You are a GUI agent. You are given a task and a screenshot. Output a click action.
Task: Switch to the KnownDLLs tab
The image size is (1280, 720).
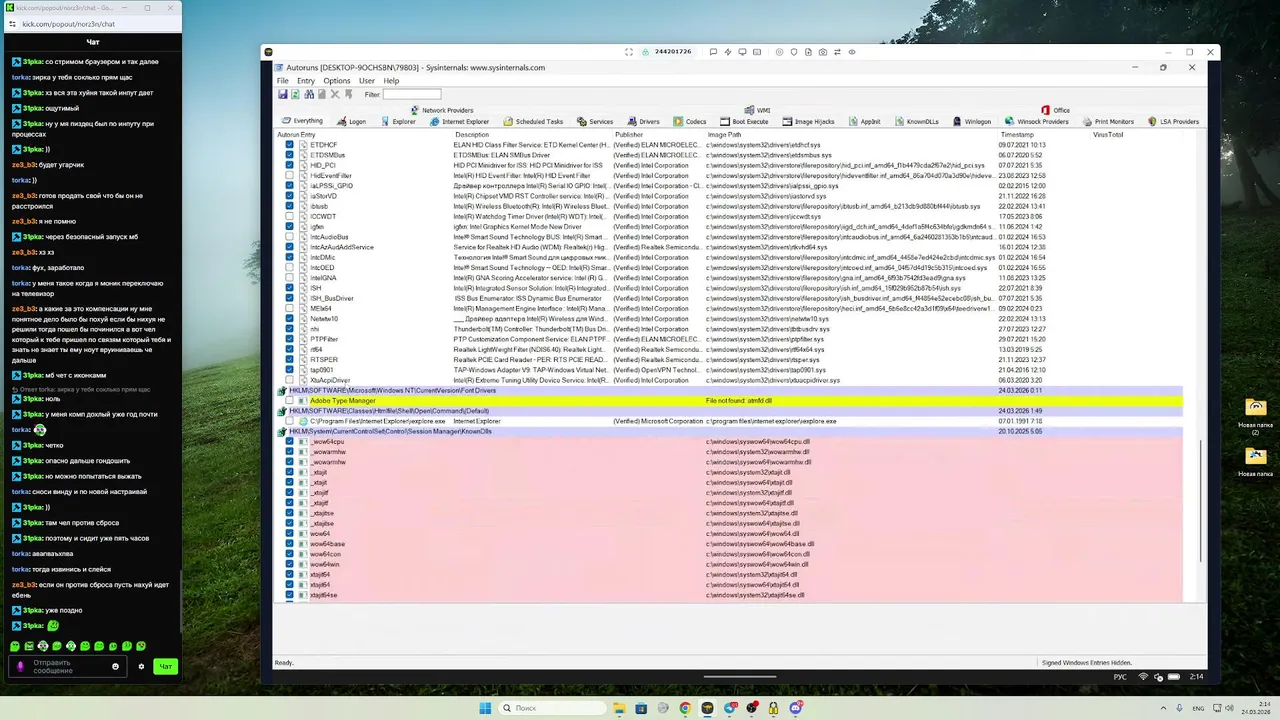click(915, 121)
